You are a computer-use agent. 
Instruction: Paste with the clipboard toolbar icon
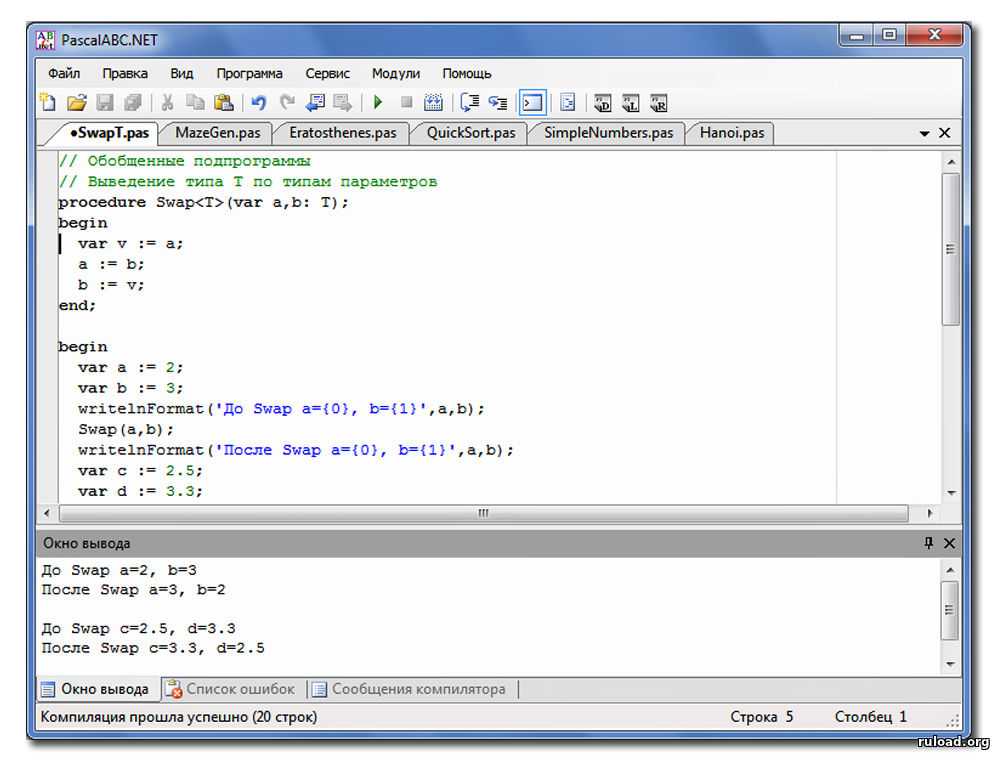point(223,102)
